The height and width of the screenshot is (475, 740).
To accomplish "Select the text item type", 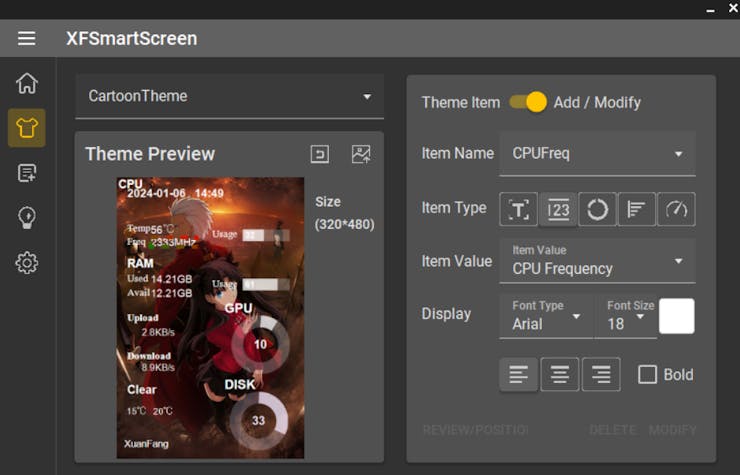I will pos(519,209).
